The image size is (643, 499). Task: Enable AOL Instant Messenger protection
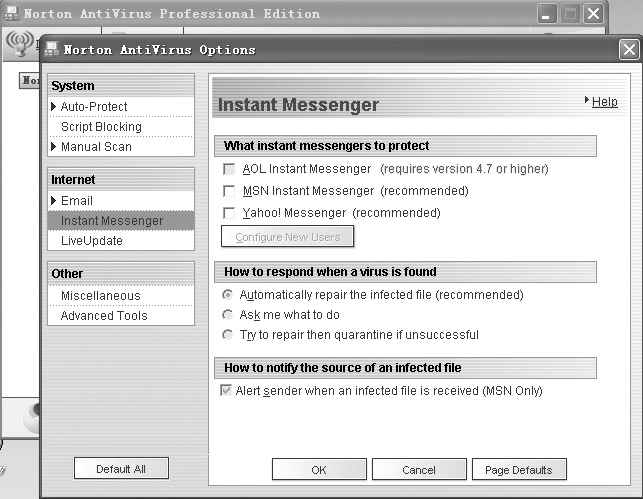(230, 169)
